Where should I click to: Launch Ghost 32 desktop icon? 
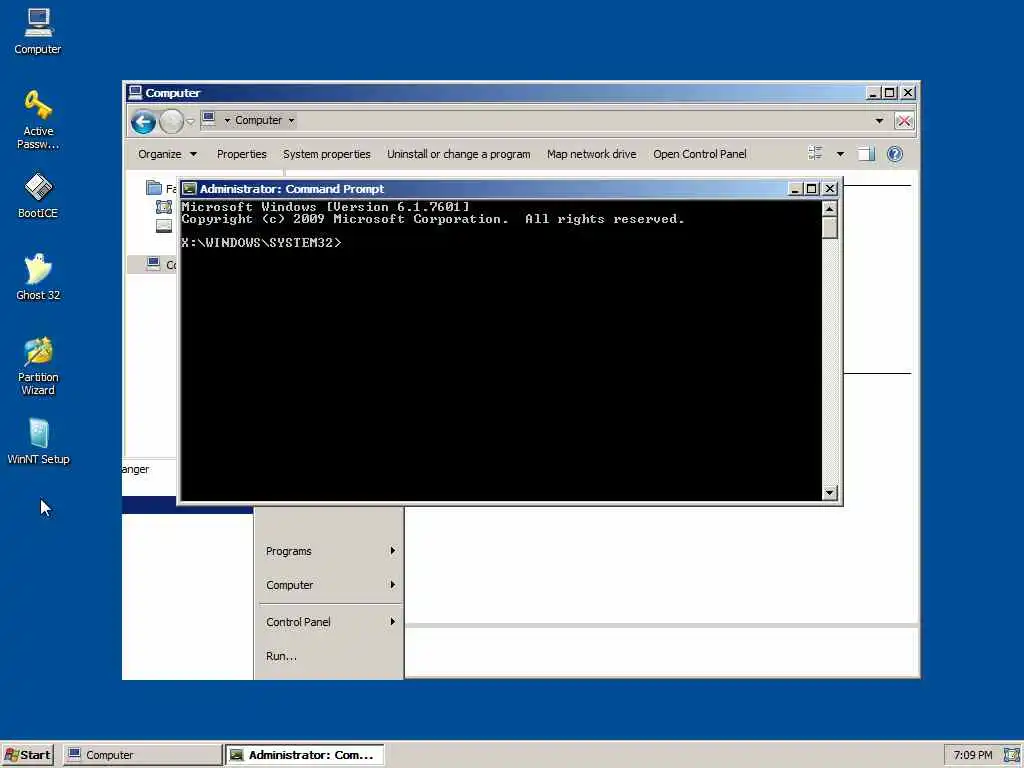tap(38, 277)
